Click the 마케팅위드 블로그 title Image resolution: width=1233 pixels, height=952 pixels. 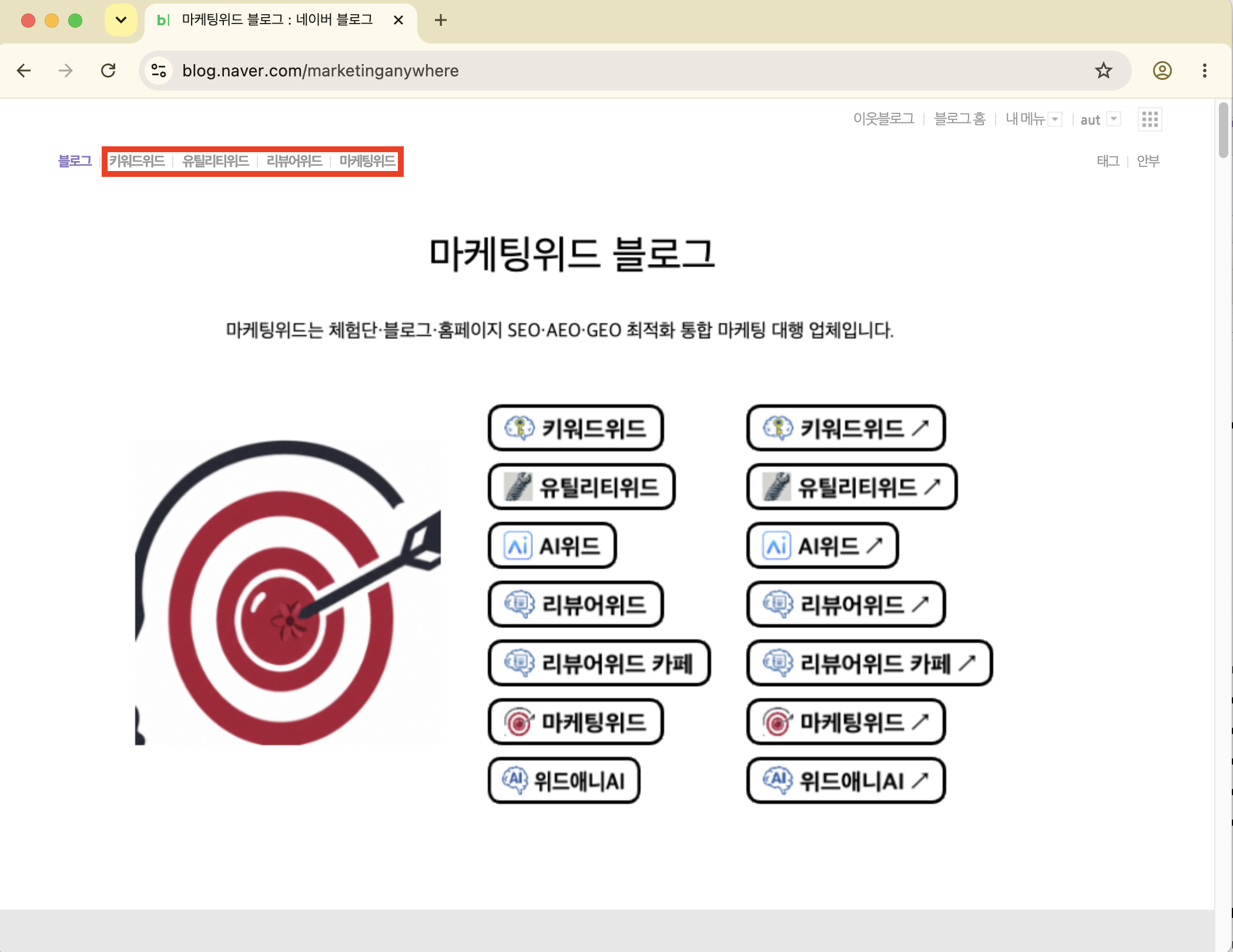pos(572,254)
